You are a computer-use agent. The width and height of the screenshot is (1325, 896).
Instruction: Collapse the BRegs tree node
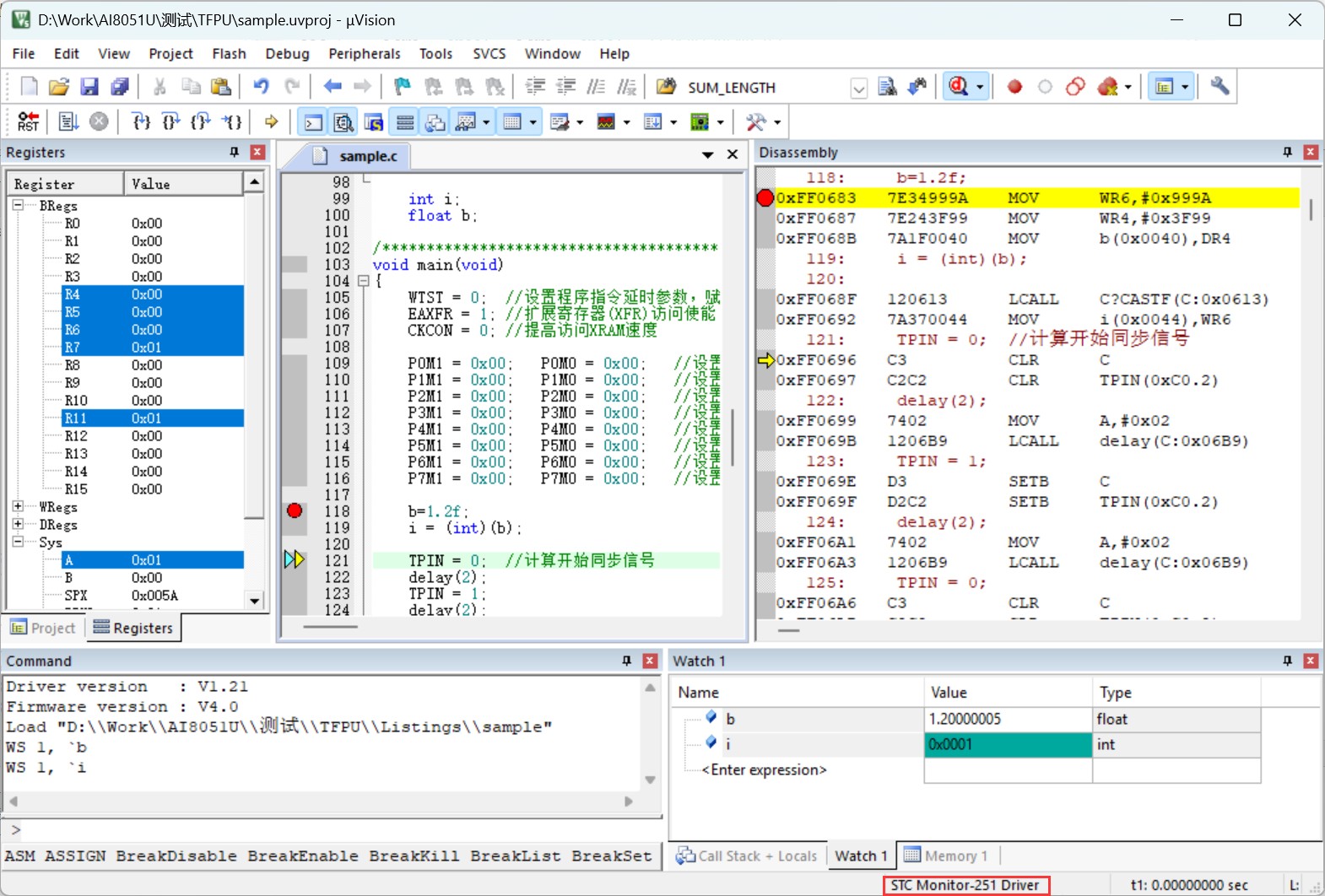[18, 205]
